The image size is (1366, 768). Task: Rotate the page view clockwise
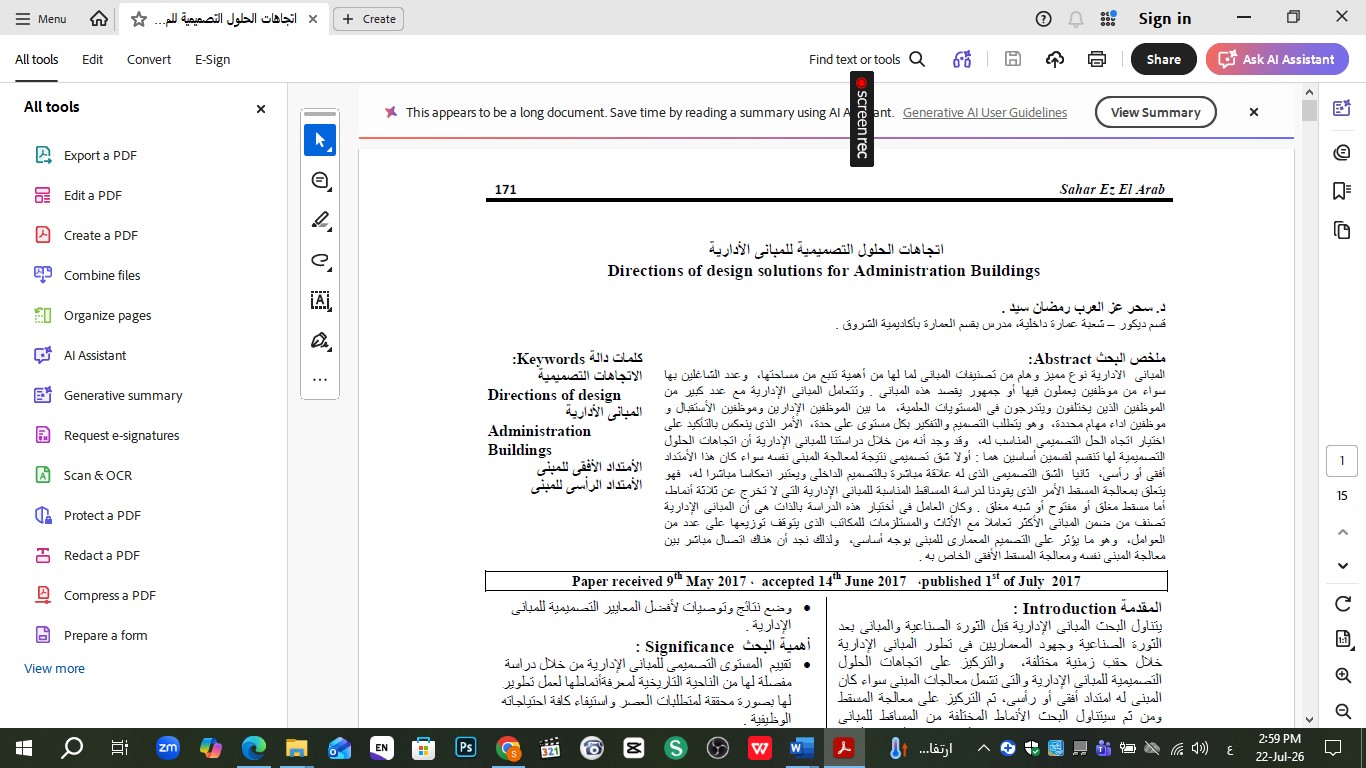(1342, 603)
